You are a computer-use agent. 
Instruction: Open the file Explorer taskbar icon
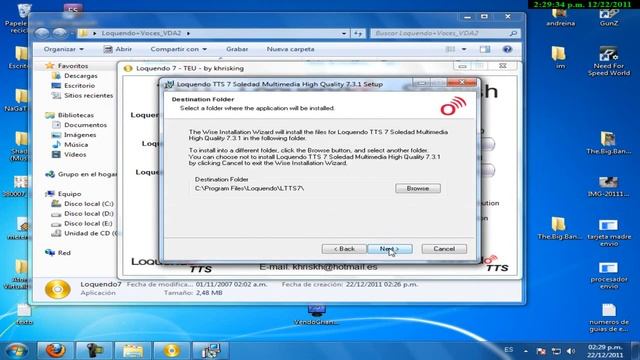click(x=132, y=351)
